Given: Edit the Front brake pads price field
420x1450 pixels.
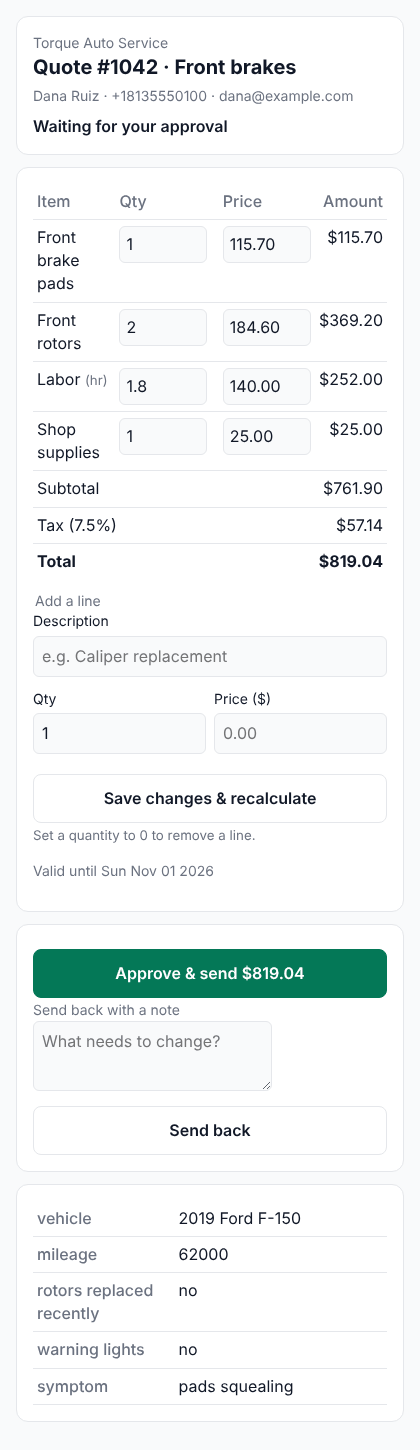Looking at the screenshot, I should click(267, 244).
